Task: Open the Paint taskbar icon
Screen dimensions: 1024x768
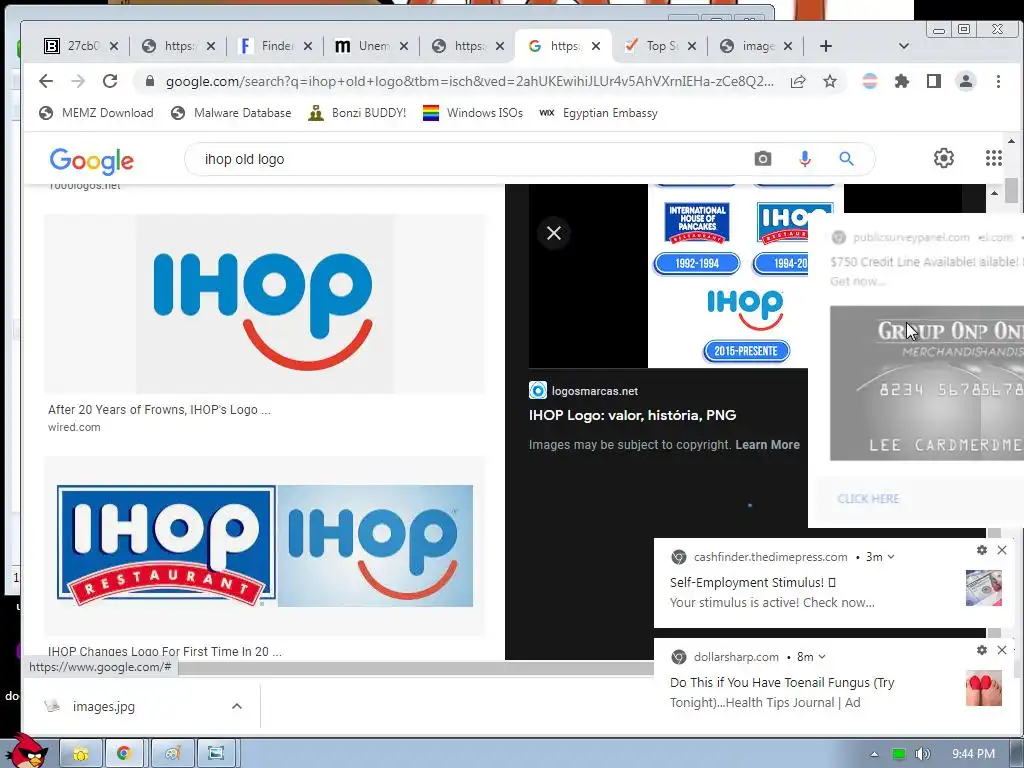Action: tap(172, 754)
